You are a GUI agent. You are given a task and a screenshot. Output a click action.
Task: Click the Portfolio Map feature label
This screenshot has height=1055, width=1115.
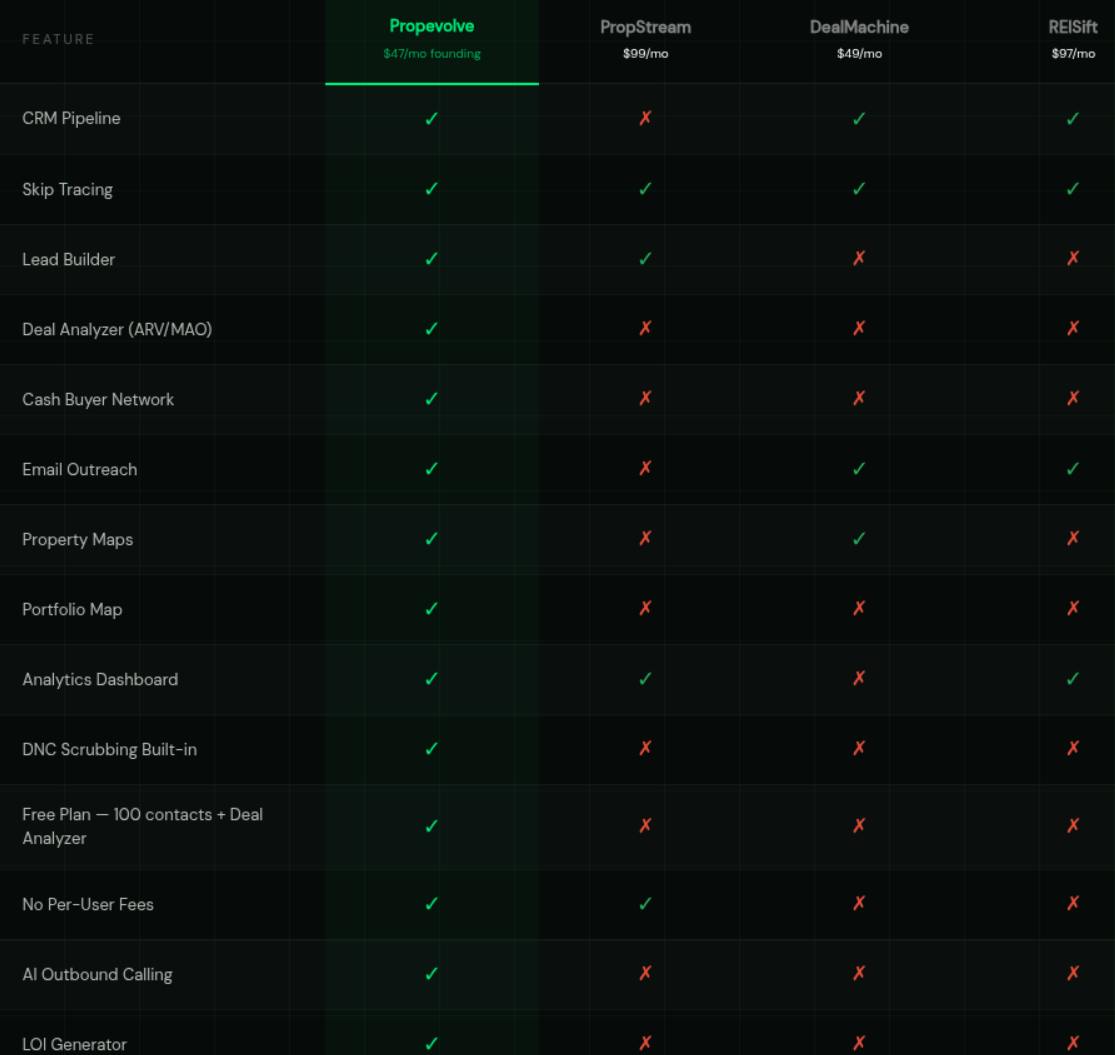(72, 609)
